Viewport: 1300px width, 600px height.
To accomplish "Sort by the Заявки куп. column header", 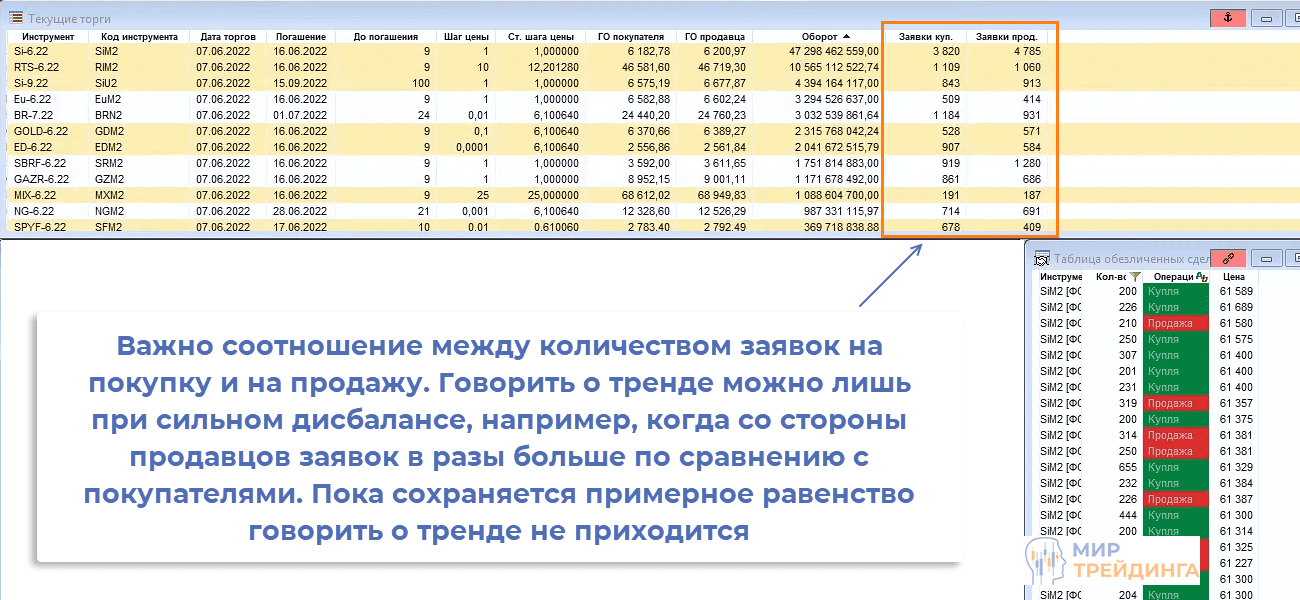I will click(928, 35).
